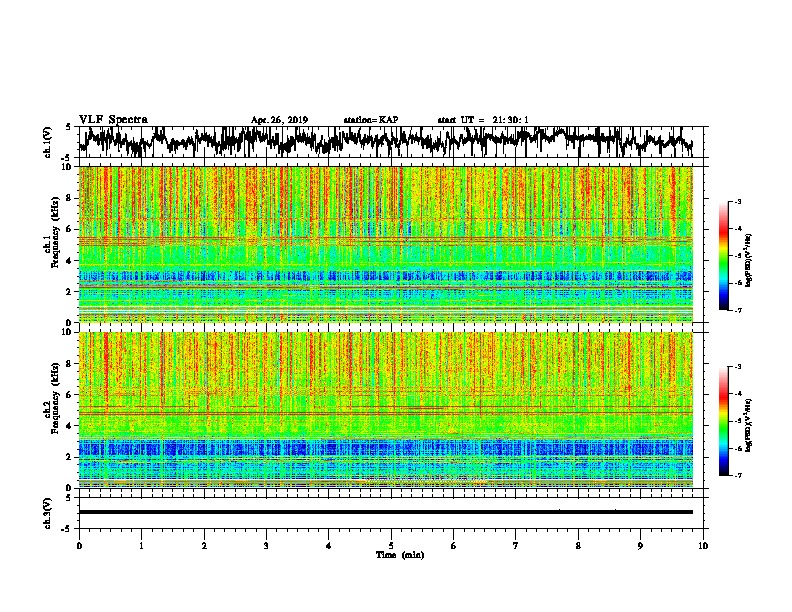
Task: Click the "Time (min)" axis label
Action: pyautogui.click(x=400, y=555)
